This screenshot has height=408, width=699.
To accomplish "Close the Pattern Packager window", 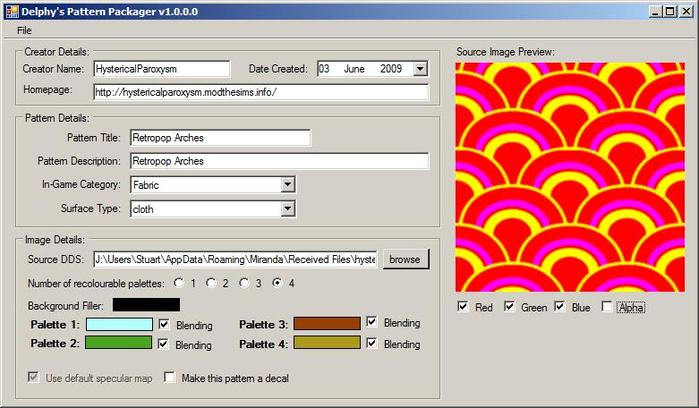I will tap(686, 12).
